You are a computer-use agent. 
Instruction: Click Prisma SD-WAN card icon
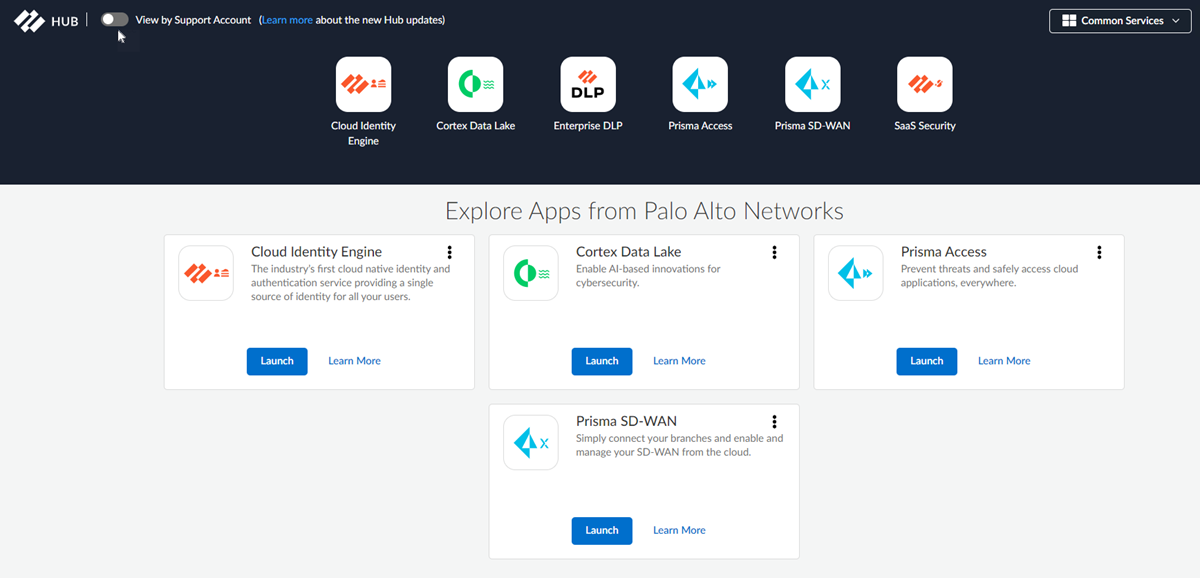pyautogui.click(x=531, y=442)
